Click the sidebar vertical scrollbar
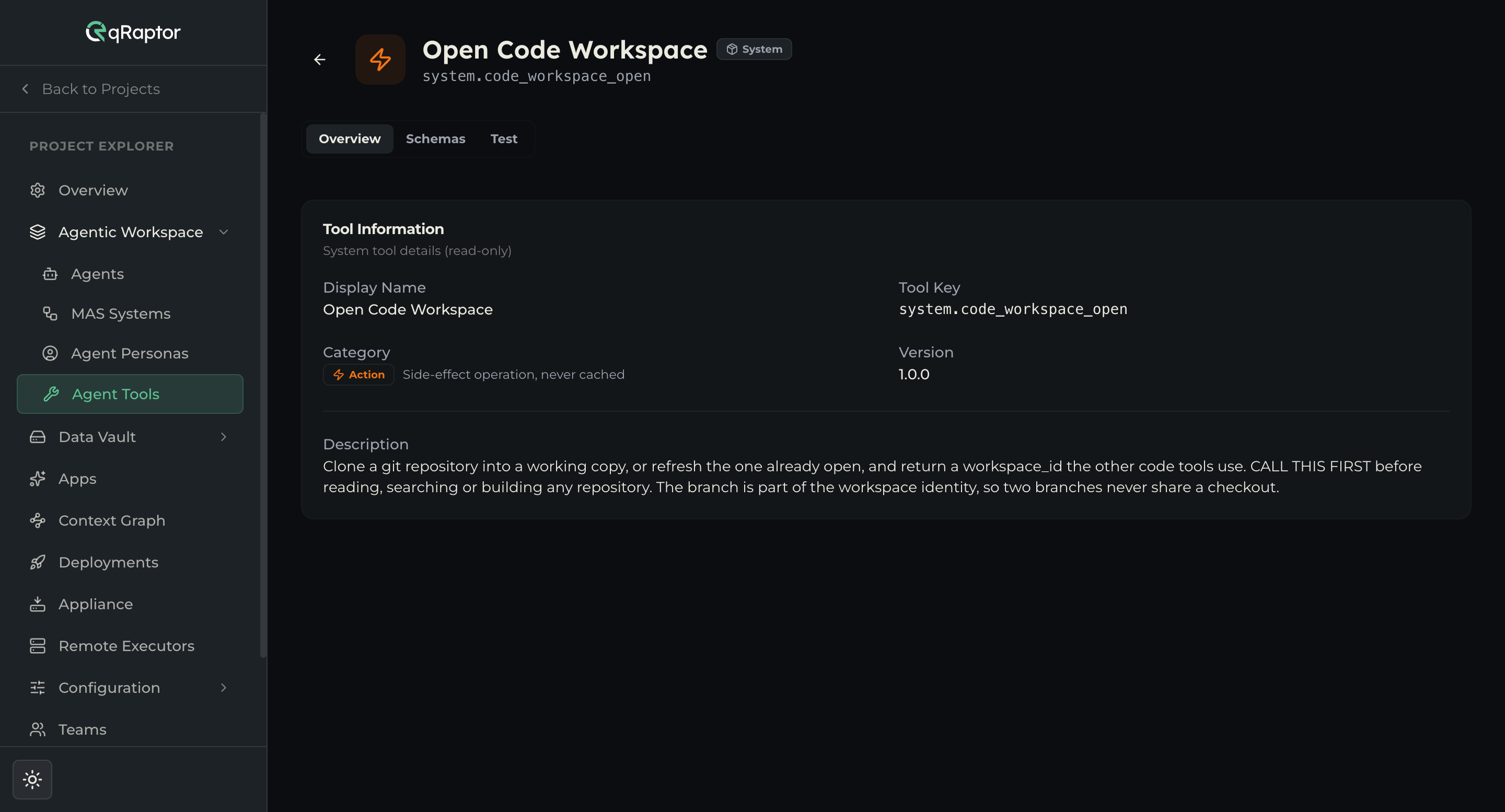 point(263,386)
